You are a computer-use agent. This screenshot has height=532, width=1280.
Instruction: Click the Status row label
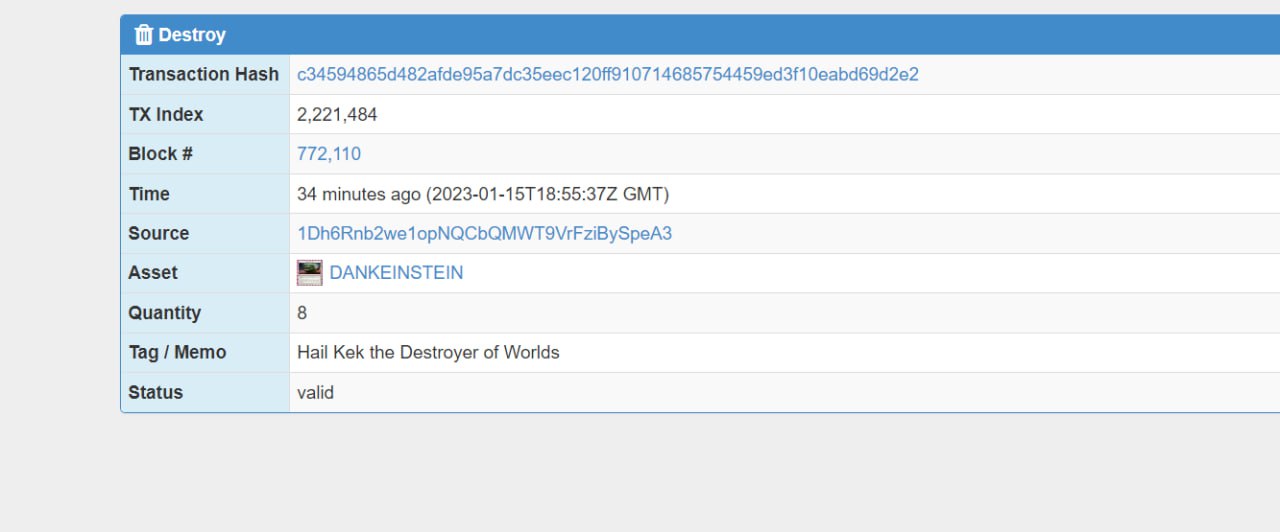pyautogui.click(x=156, y=393)
